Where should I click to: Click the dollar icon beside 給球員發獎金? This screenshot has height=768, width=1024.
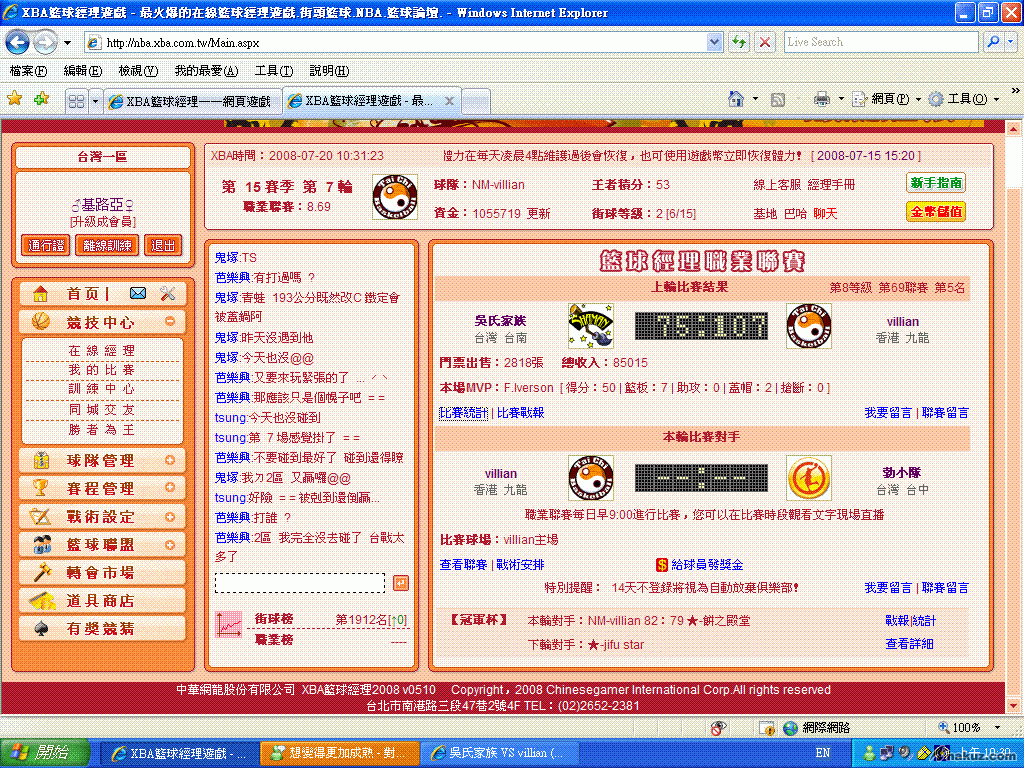tap(662, 565)
